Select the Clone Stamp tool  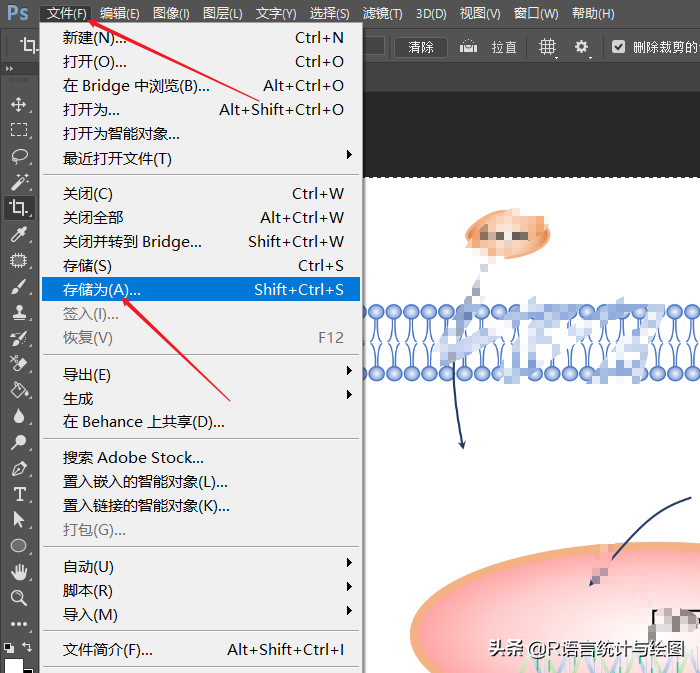point(19,312)
